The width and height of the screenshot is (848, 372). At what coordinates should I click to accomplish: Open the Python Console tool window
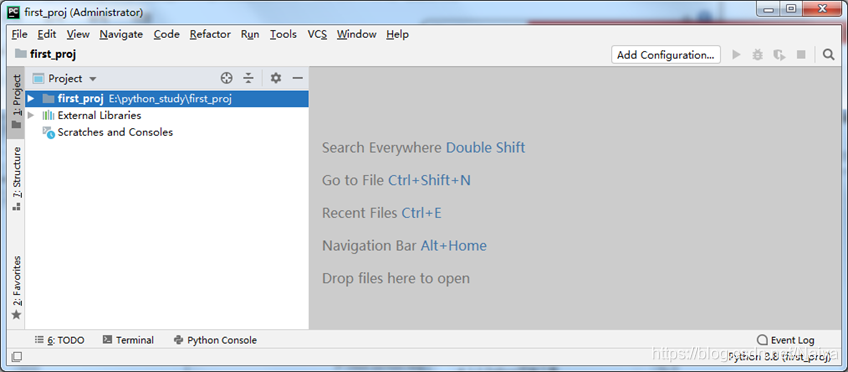tap(215, 340)
